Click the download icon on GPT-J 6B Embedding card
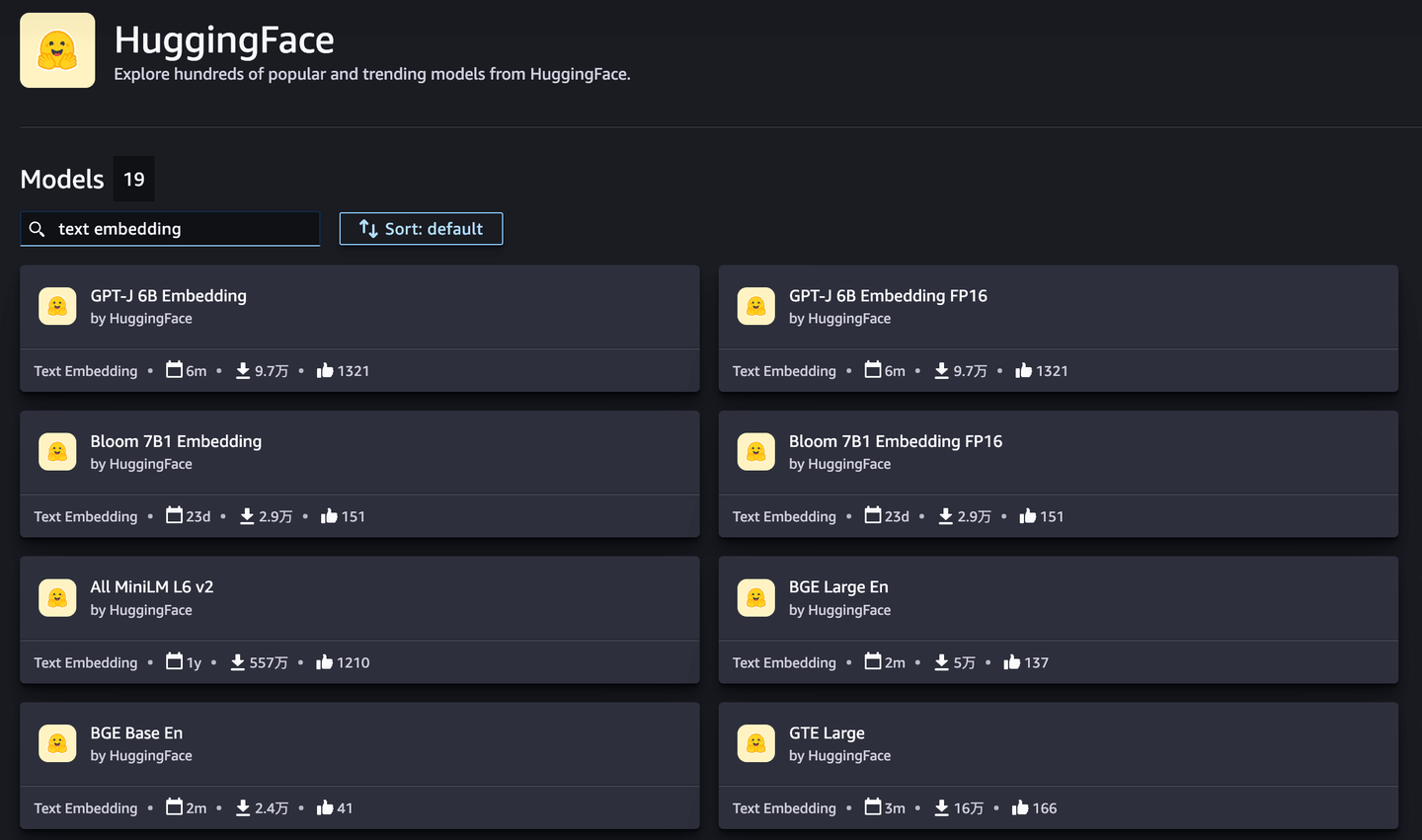 243,371
